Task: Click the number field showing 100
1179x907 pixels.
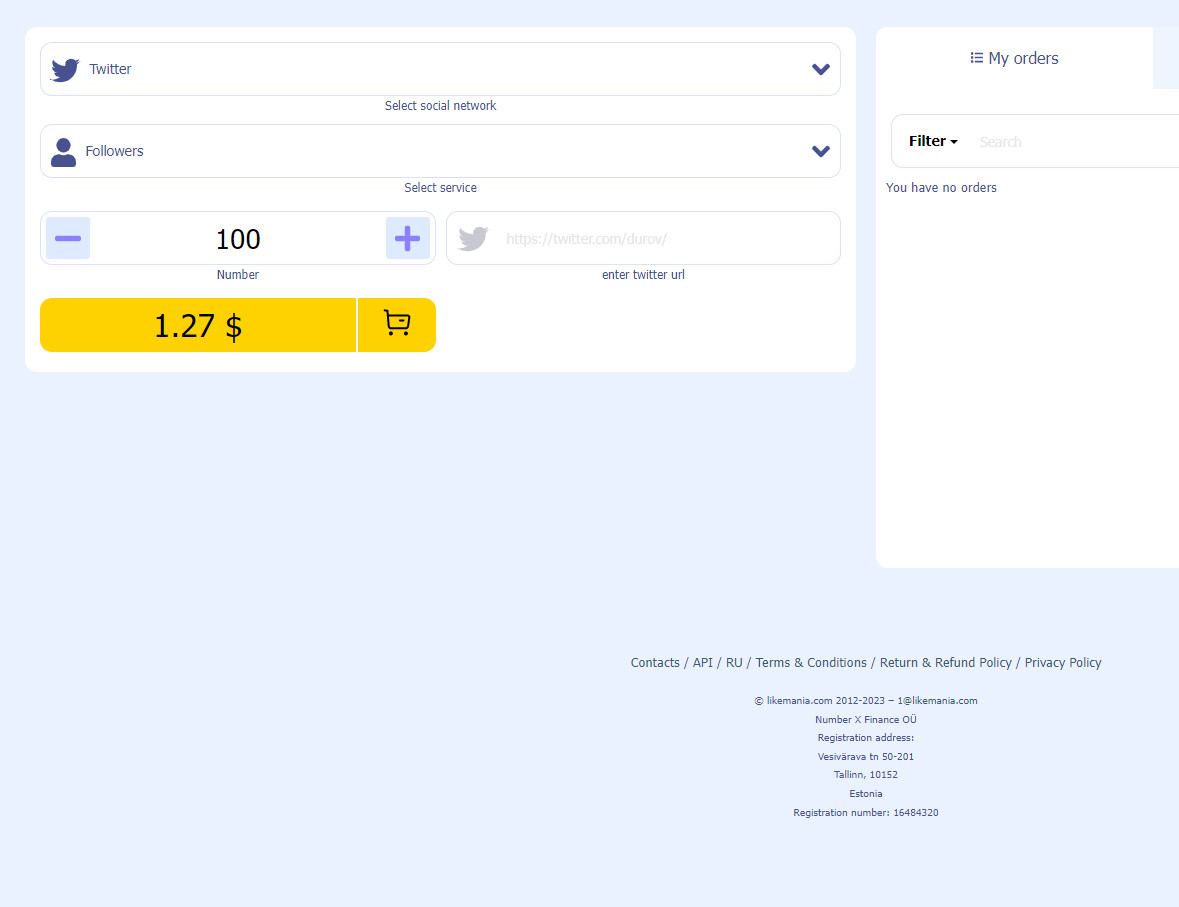Action: (238, 239)
